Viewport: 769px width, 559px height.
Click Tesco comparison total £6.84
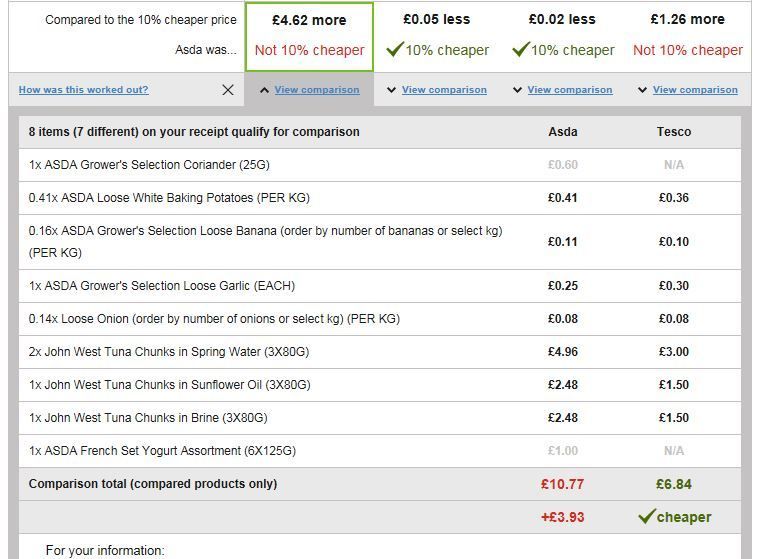[674, 484]
